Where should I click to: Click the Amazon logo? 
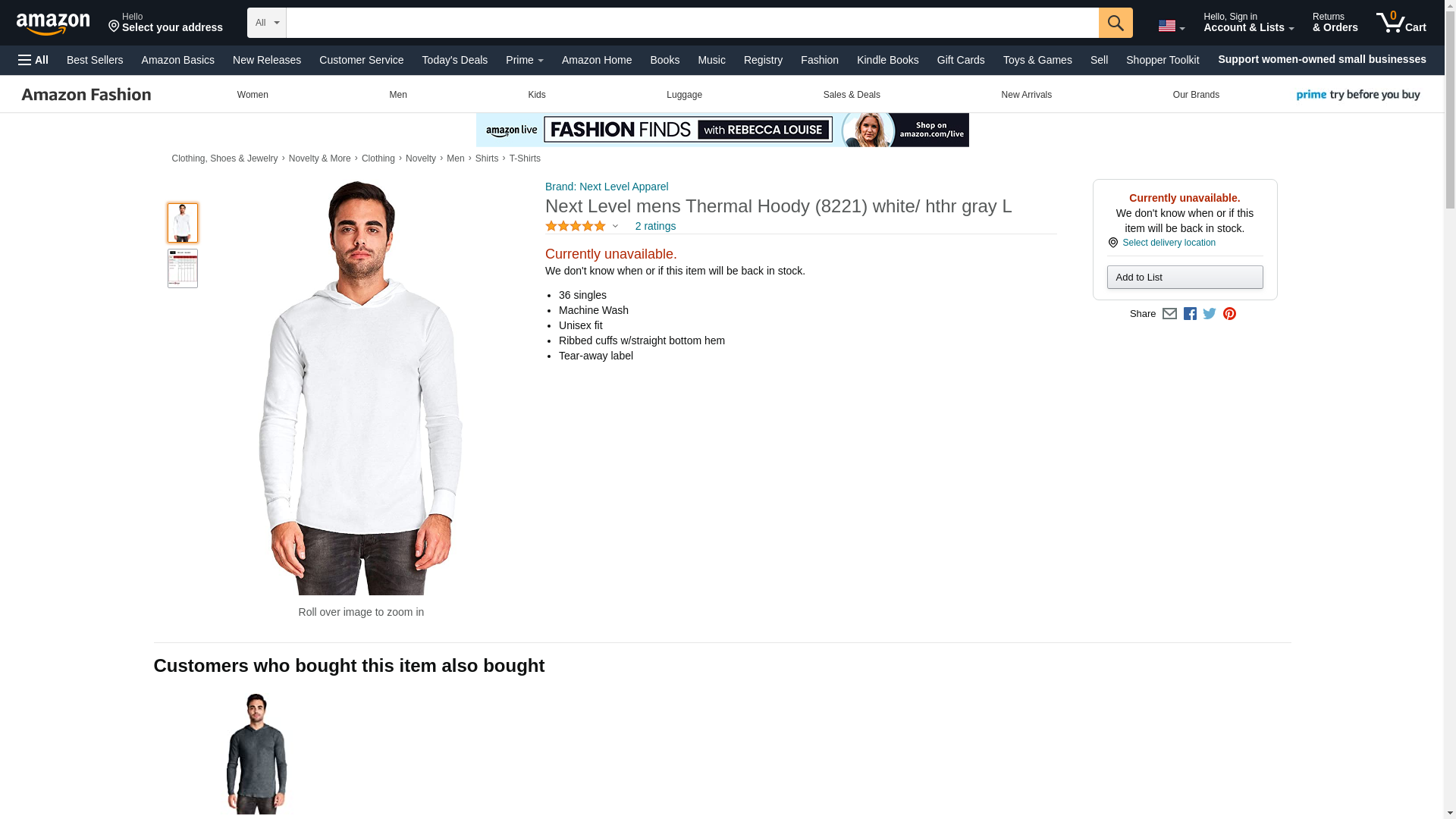pyautogui.click(x=53, y=24)
